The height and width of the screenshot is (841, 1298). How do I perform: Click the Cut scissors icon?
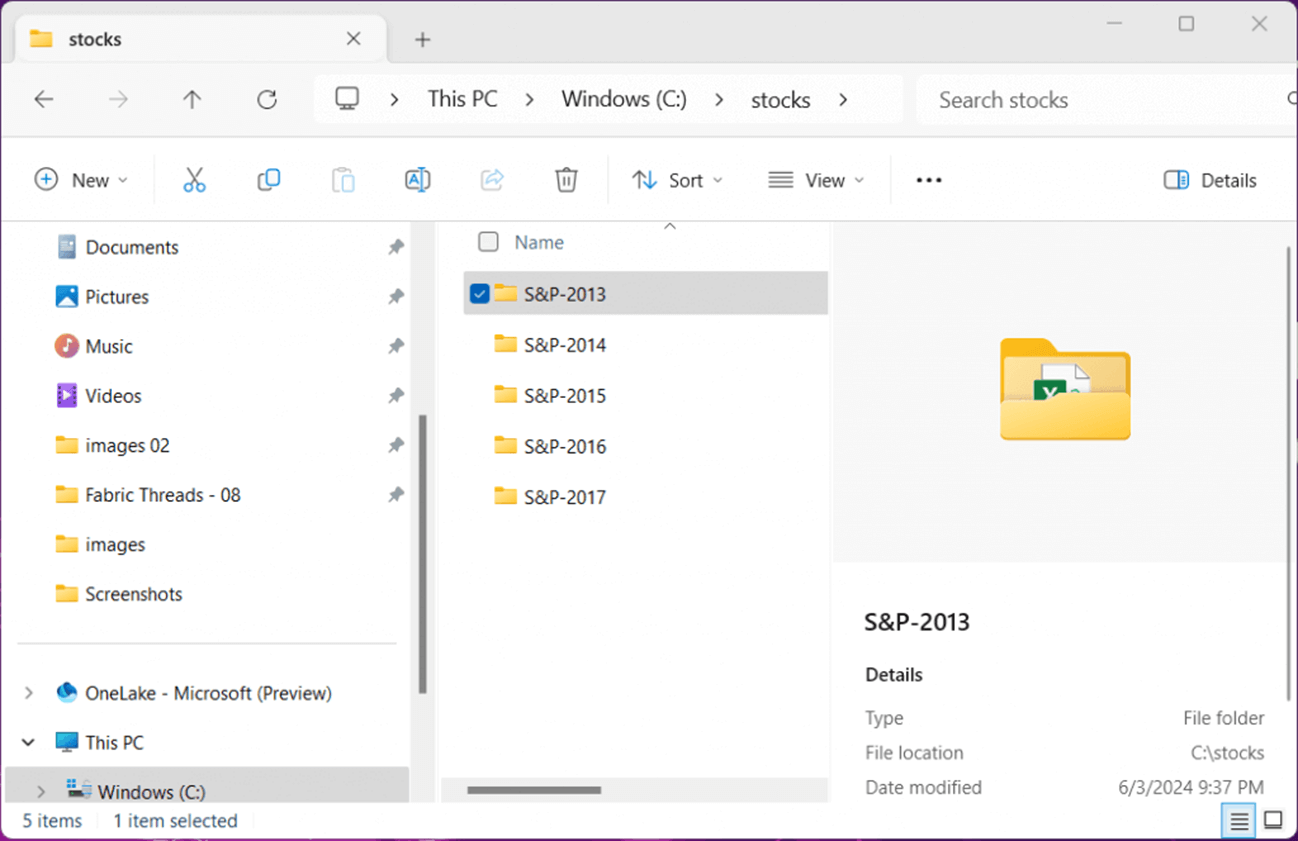194,180
